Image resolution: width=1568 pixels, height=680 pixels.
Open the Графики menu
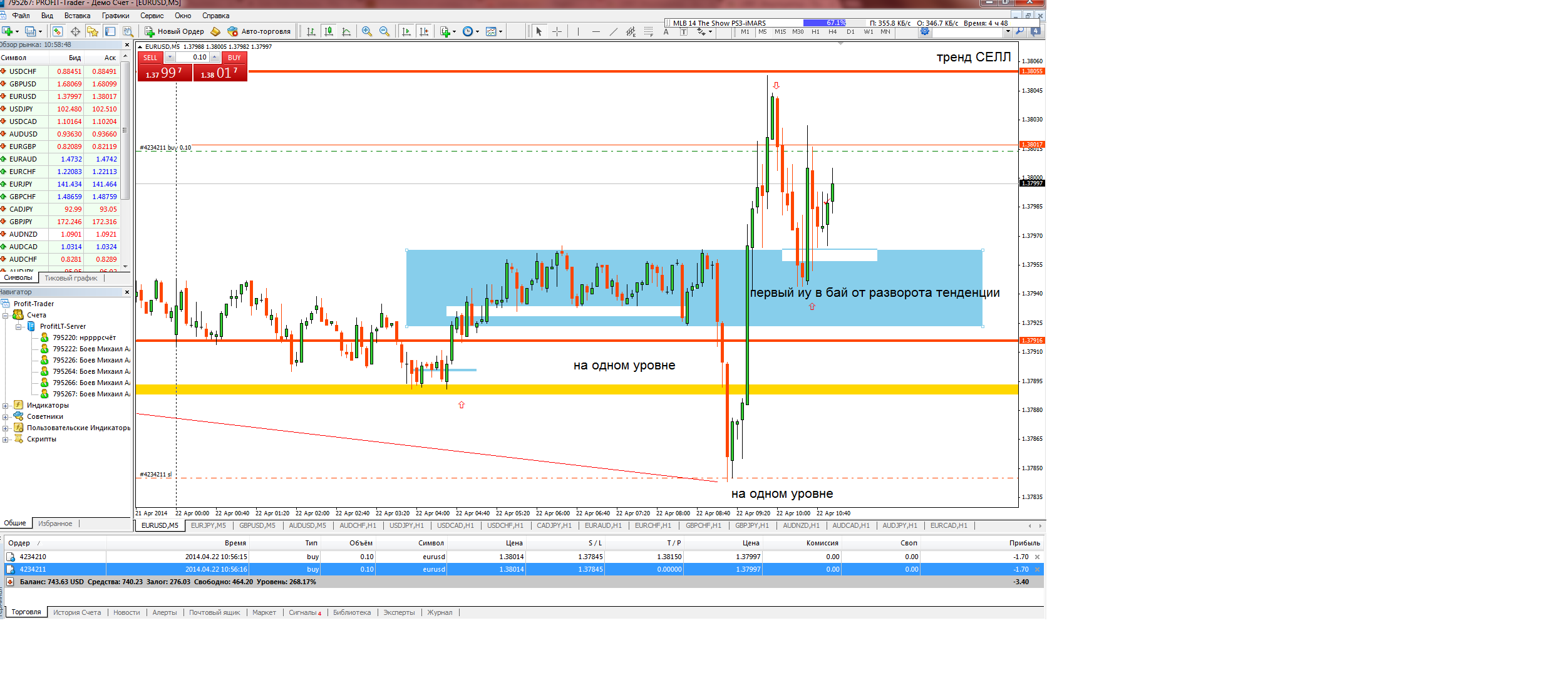(x=115, y=16)
